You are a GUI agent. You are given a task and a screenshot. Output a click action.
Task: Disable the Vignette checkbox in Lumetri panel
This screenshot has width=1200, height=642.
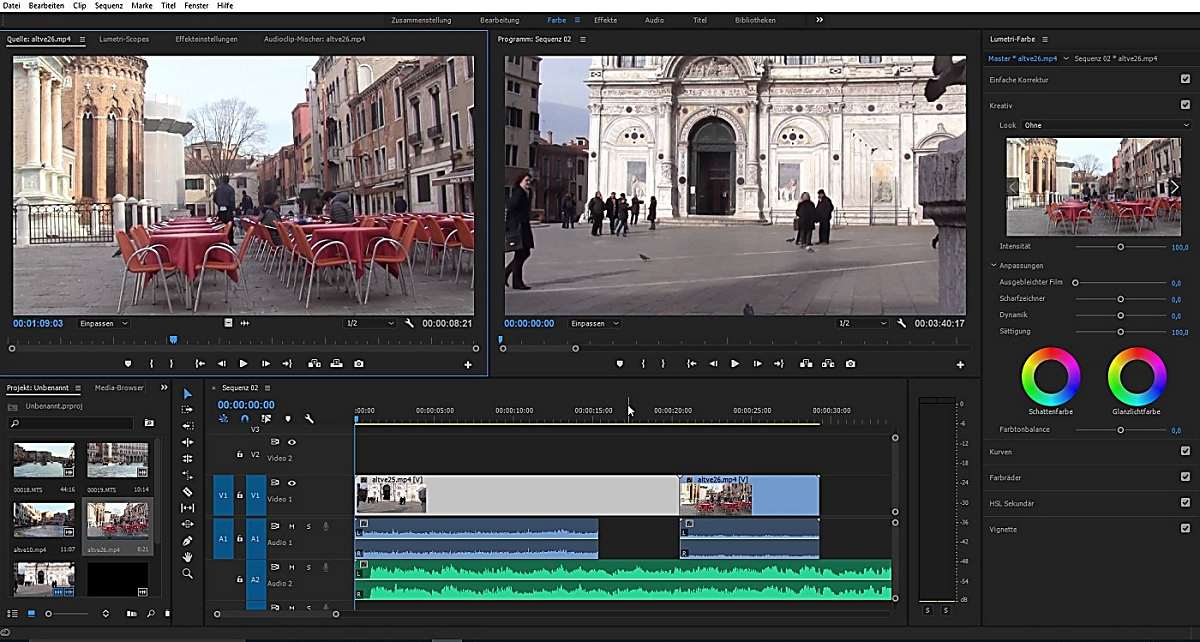click(x=1187, y=529)
